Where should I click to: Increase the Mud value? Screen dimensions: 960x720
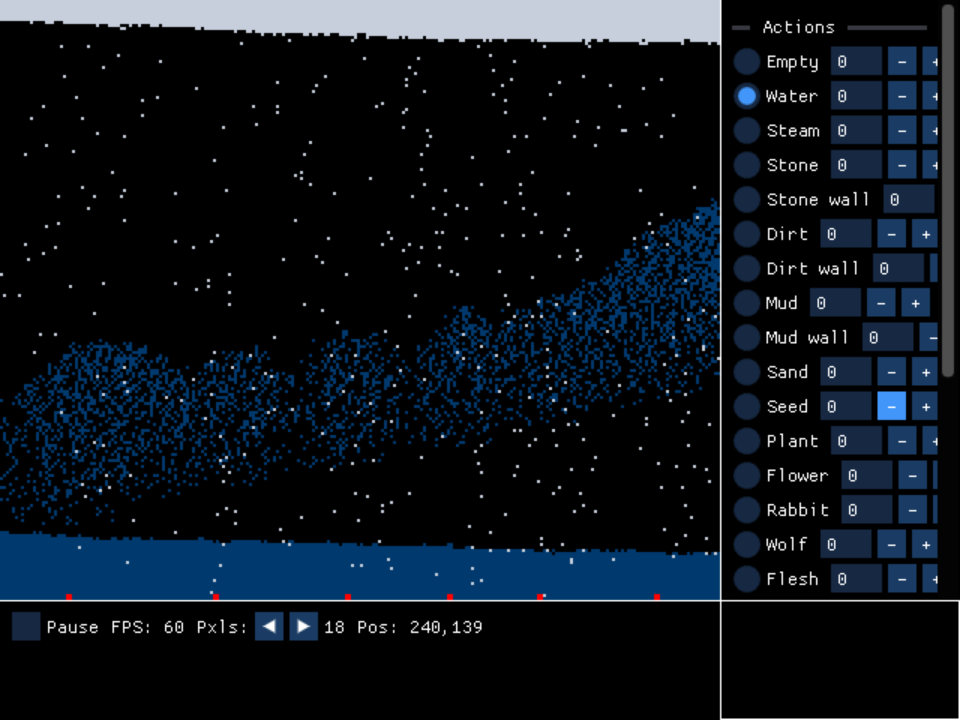915,303
